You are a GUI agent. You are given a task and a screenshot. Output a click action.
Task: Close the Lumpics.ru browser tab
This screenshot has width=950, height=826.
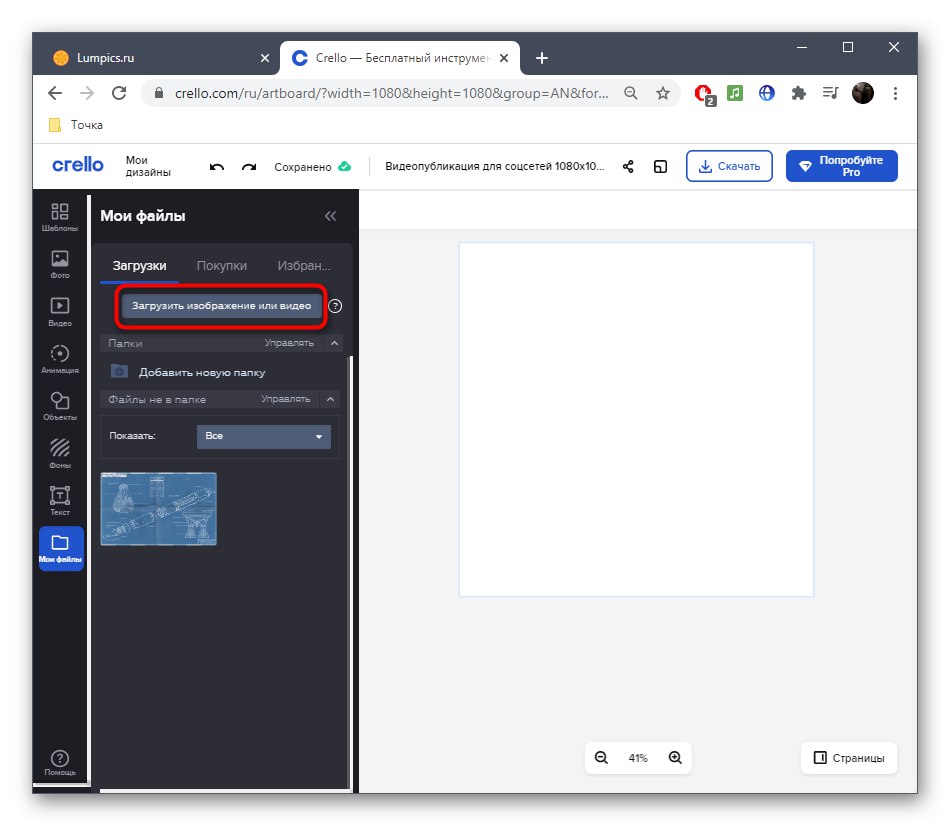(x=265, y=58)
